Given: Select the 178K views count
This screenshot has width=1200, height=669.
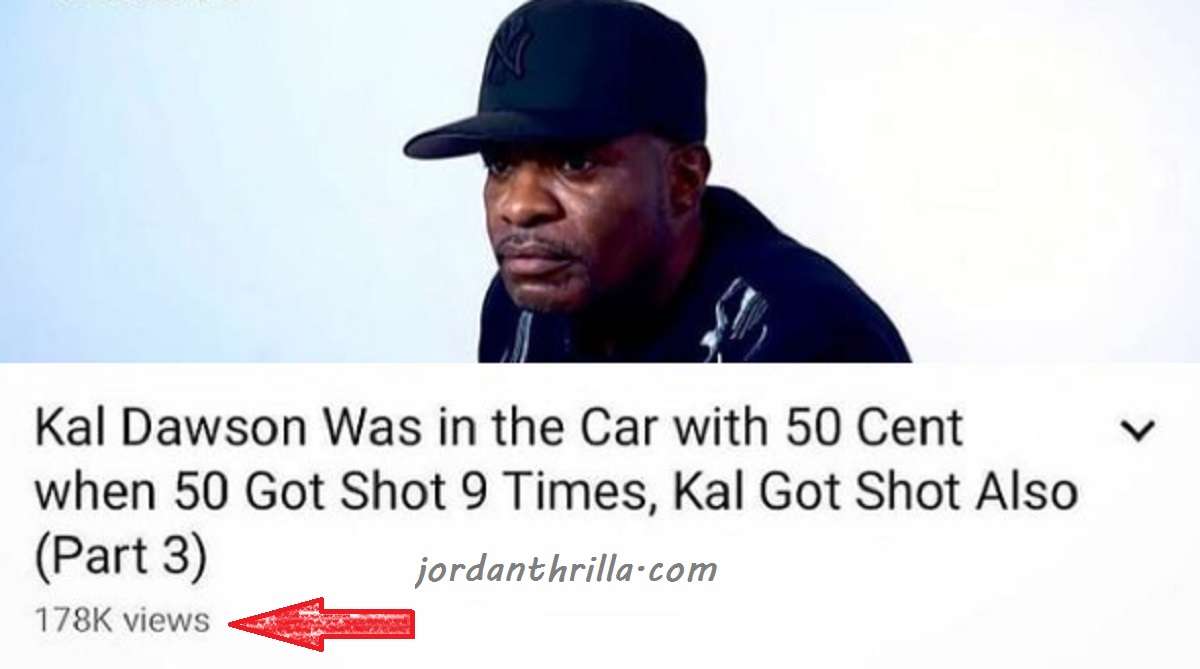Looking at the screenshot, I should click(x=122, y=620).
